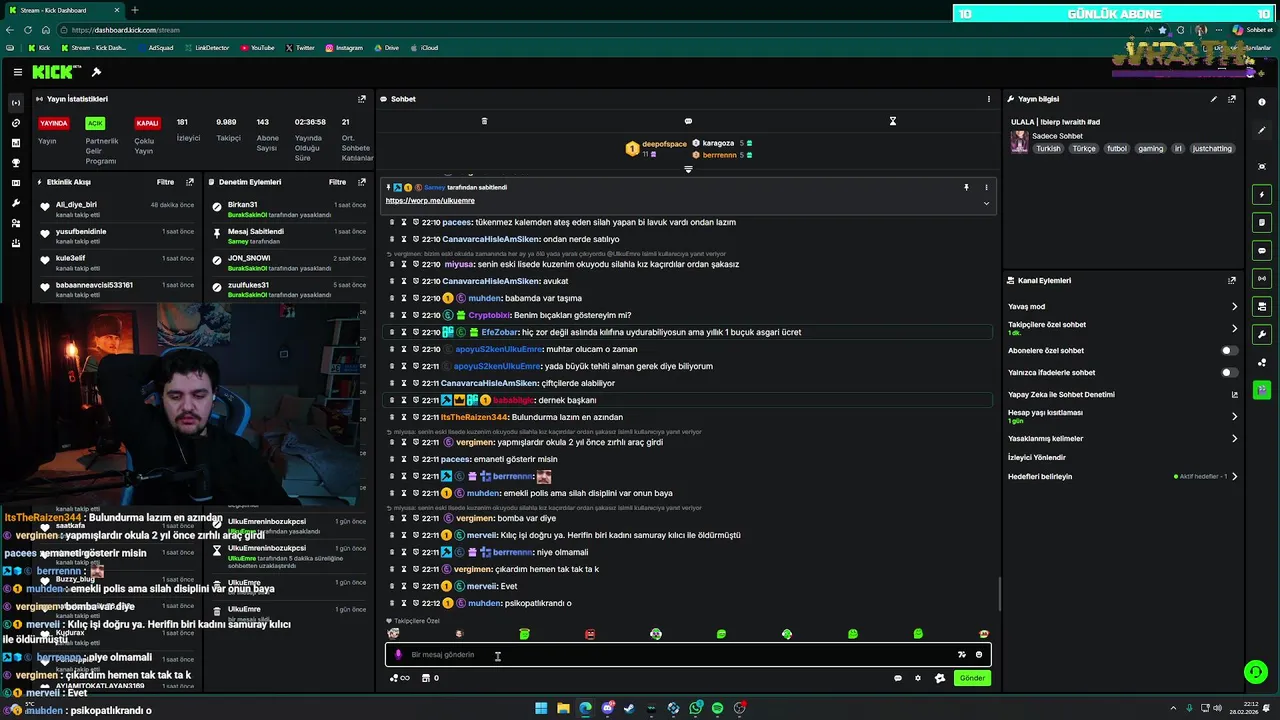The height and width of the screenshot is (720, 1280).
Task: Click the green clip icon in the right sidebar
Action: point(1262,389)
